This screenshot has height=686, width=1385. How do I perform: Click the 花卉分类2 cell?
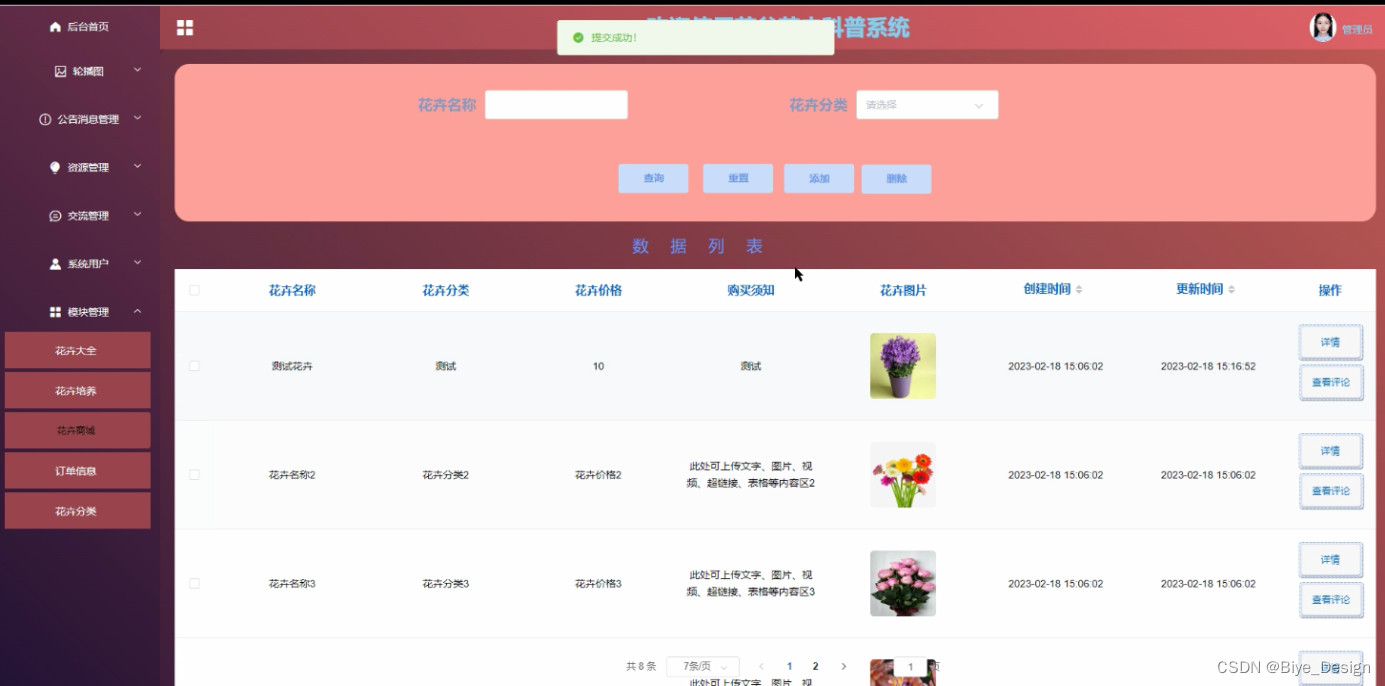445,475
